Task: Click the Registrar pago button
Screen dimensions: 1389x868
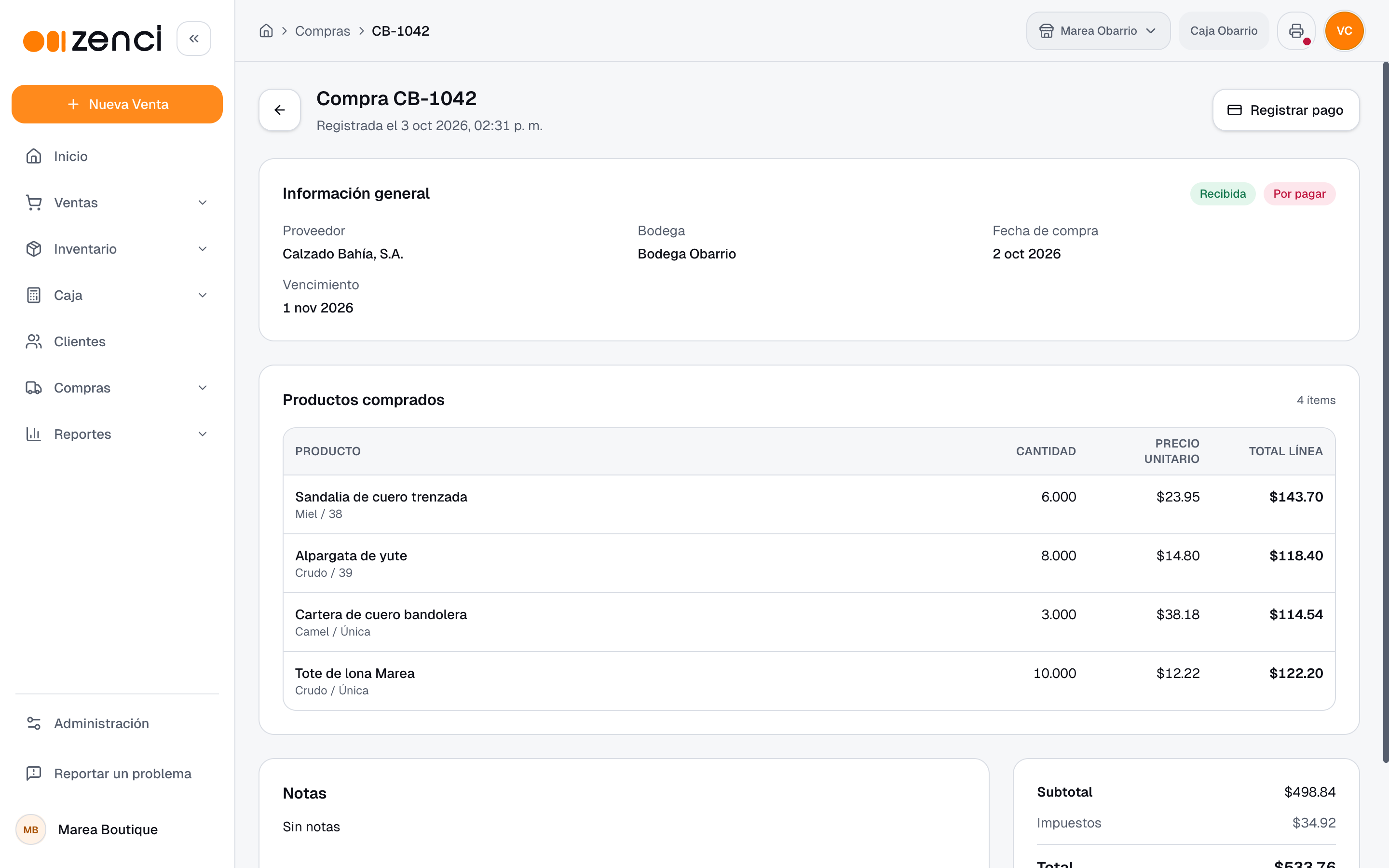Action: tap(1286, 109)
